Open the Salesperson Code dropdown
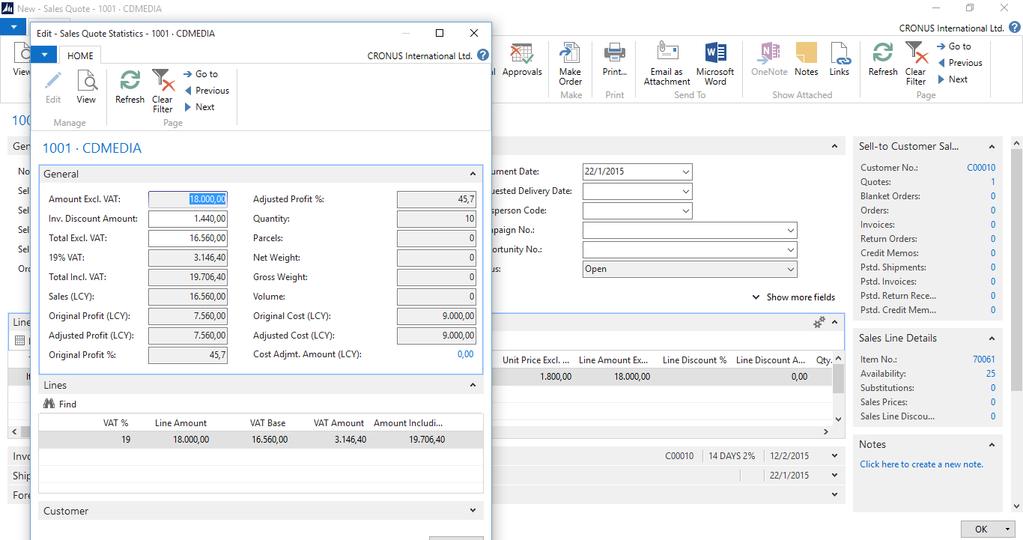 coord(686,211)
